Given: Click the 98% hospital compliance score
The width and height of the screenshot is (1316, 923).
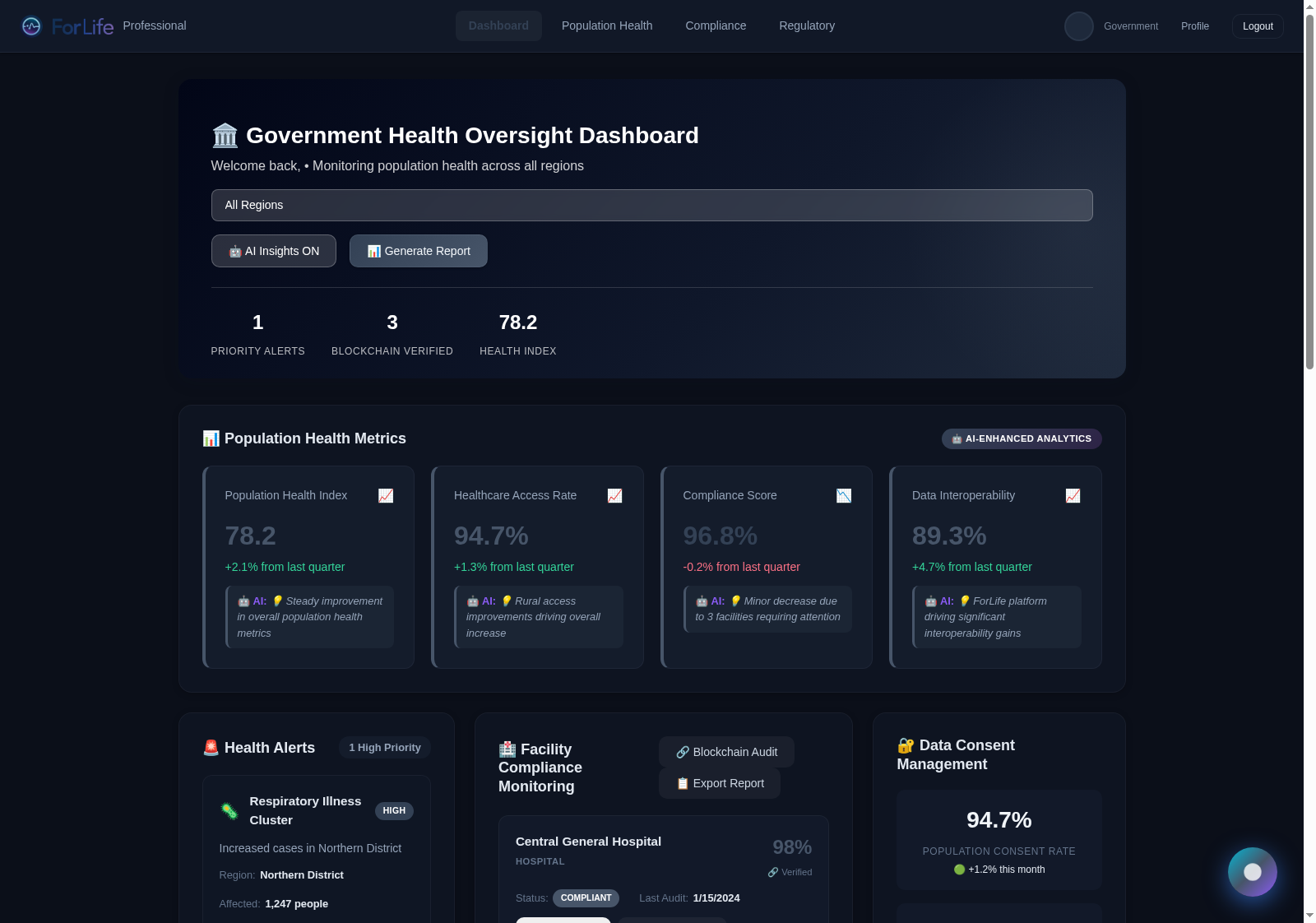Looking at the screenshot, I should click(x=792, y=847).
